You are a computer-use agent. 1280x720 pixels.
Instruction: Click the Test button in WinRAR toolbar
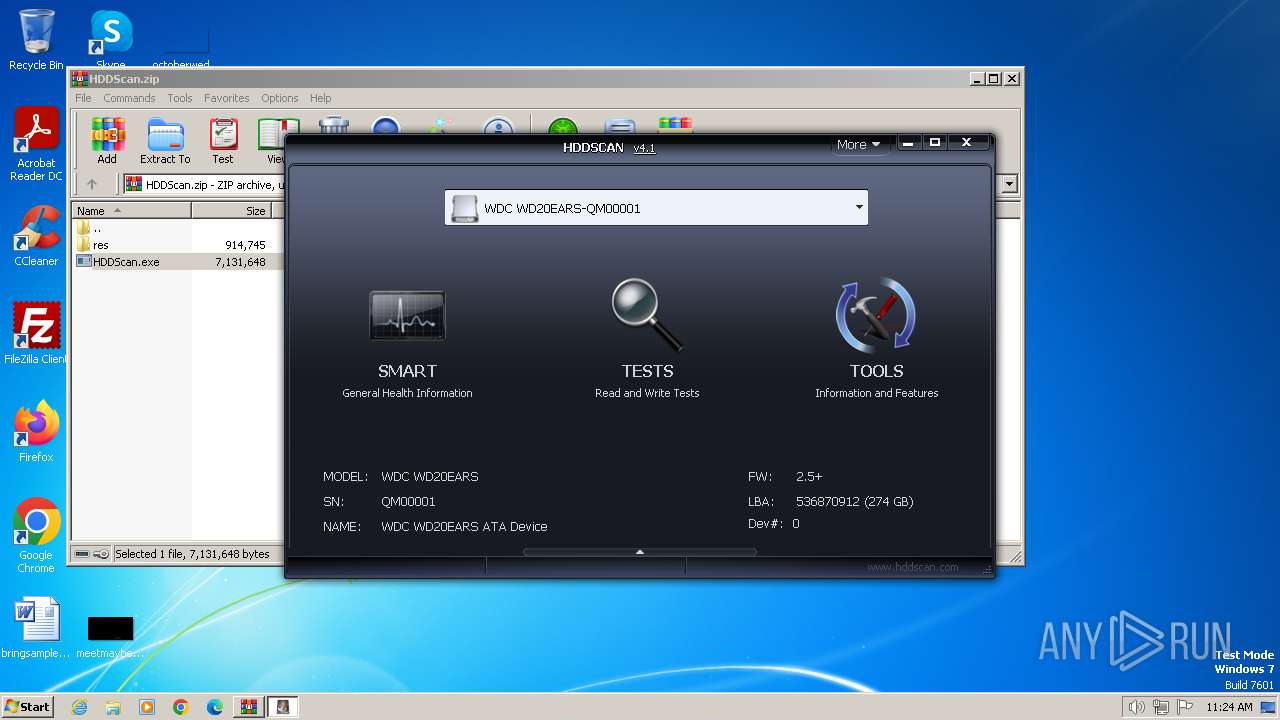click(x=223, y=141)
